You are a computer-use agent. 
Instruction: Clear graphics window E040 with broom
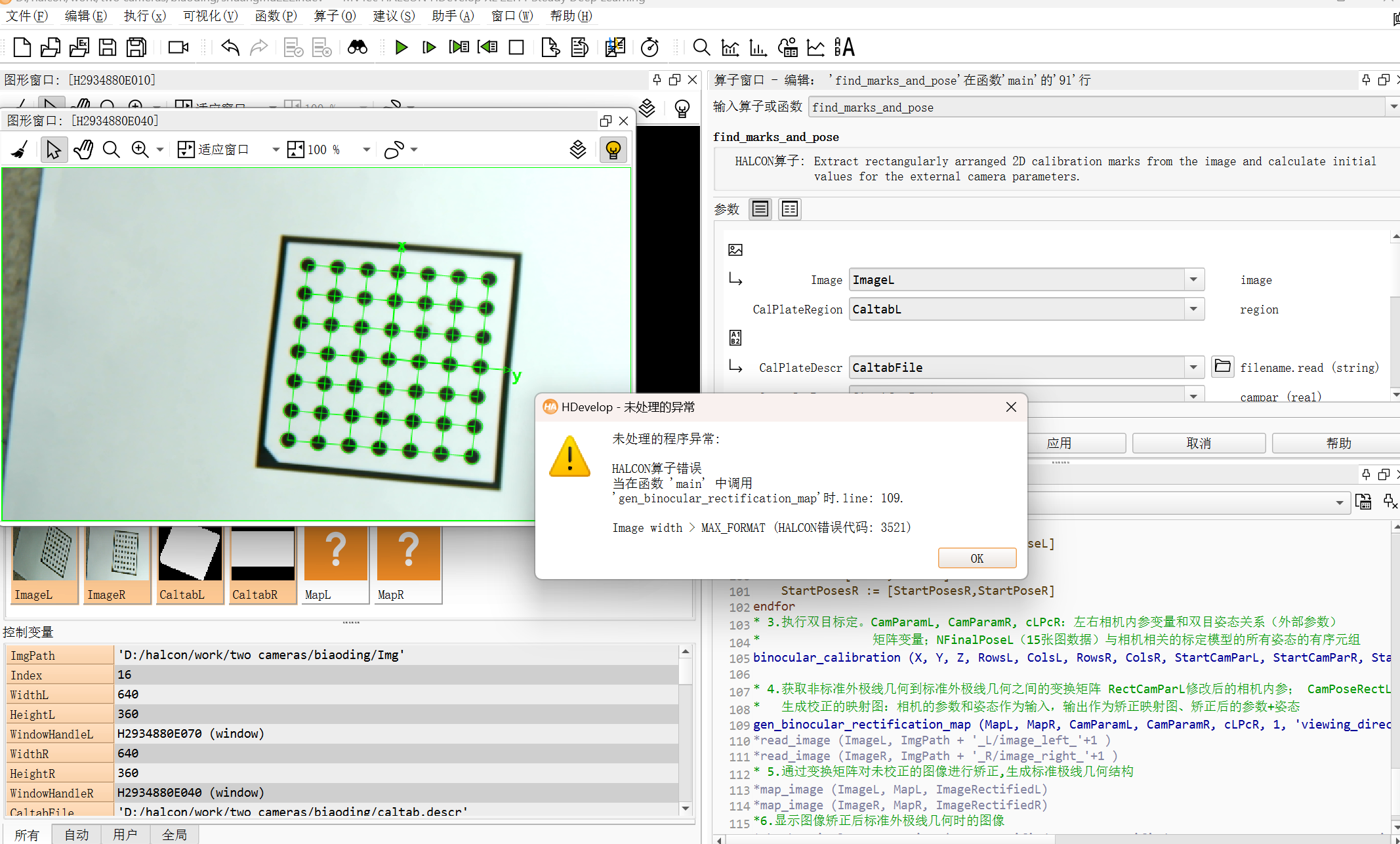click(20, 150)
